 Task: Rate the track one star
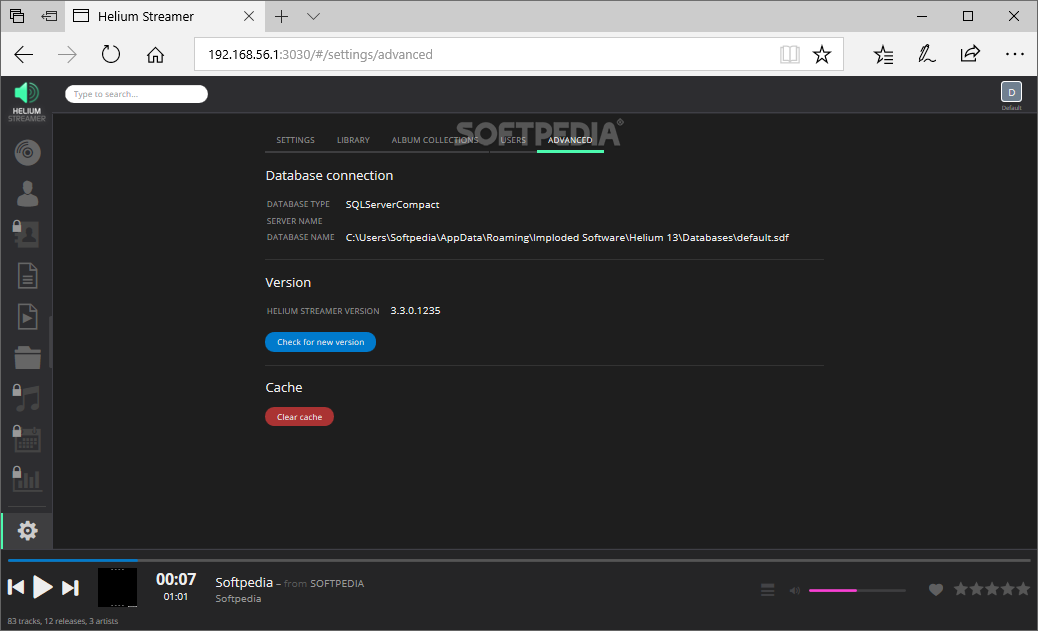tap(961, 589)
